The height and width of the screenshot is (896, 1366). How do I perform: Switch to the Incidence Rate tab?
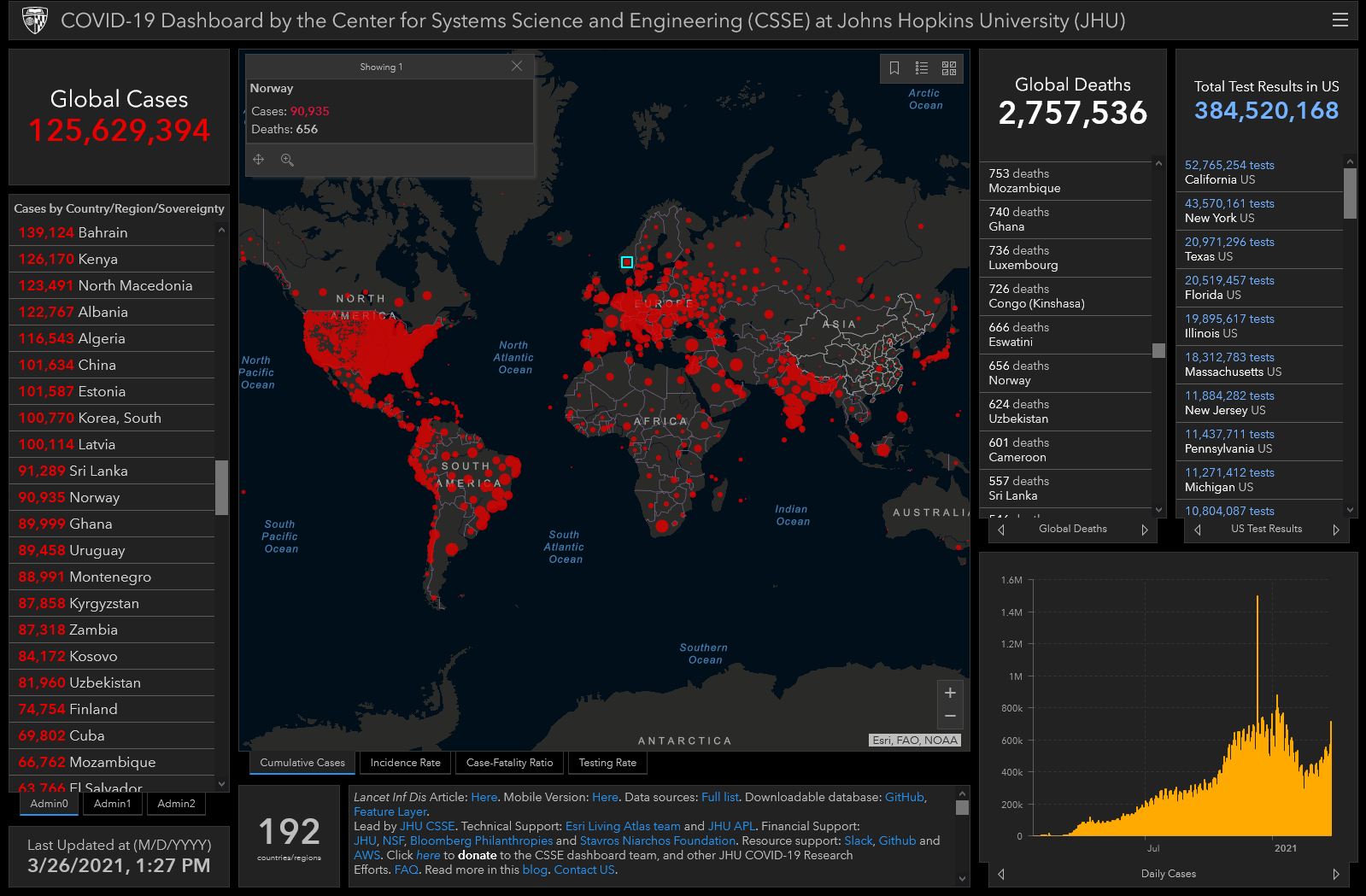coord(406,763)
